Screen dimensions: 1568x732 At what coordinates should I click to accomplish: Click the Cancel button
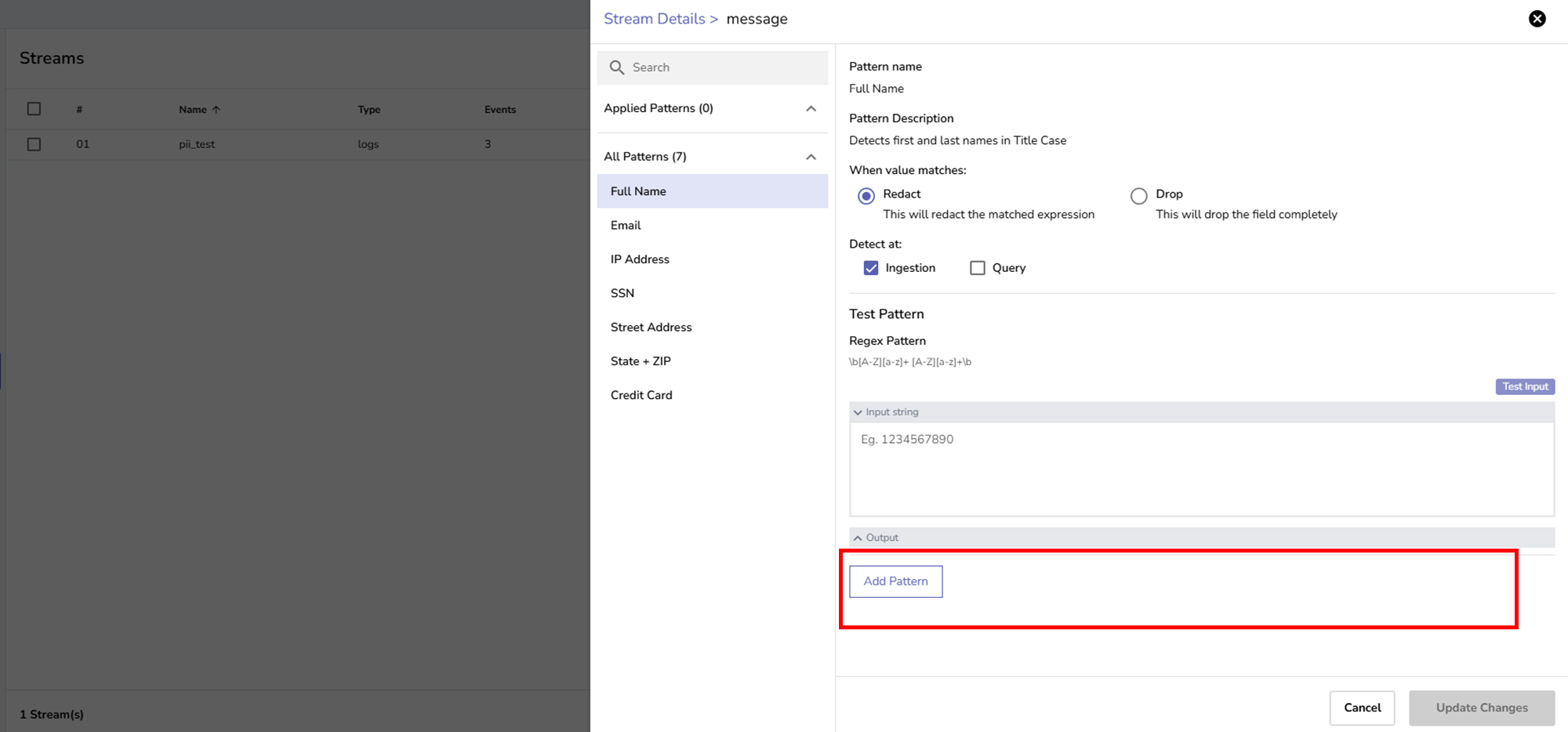1362,708
